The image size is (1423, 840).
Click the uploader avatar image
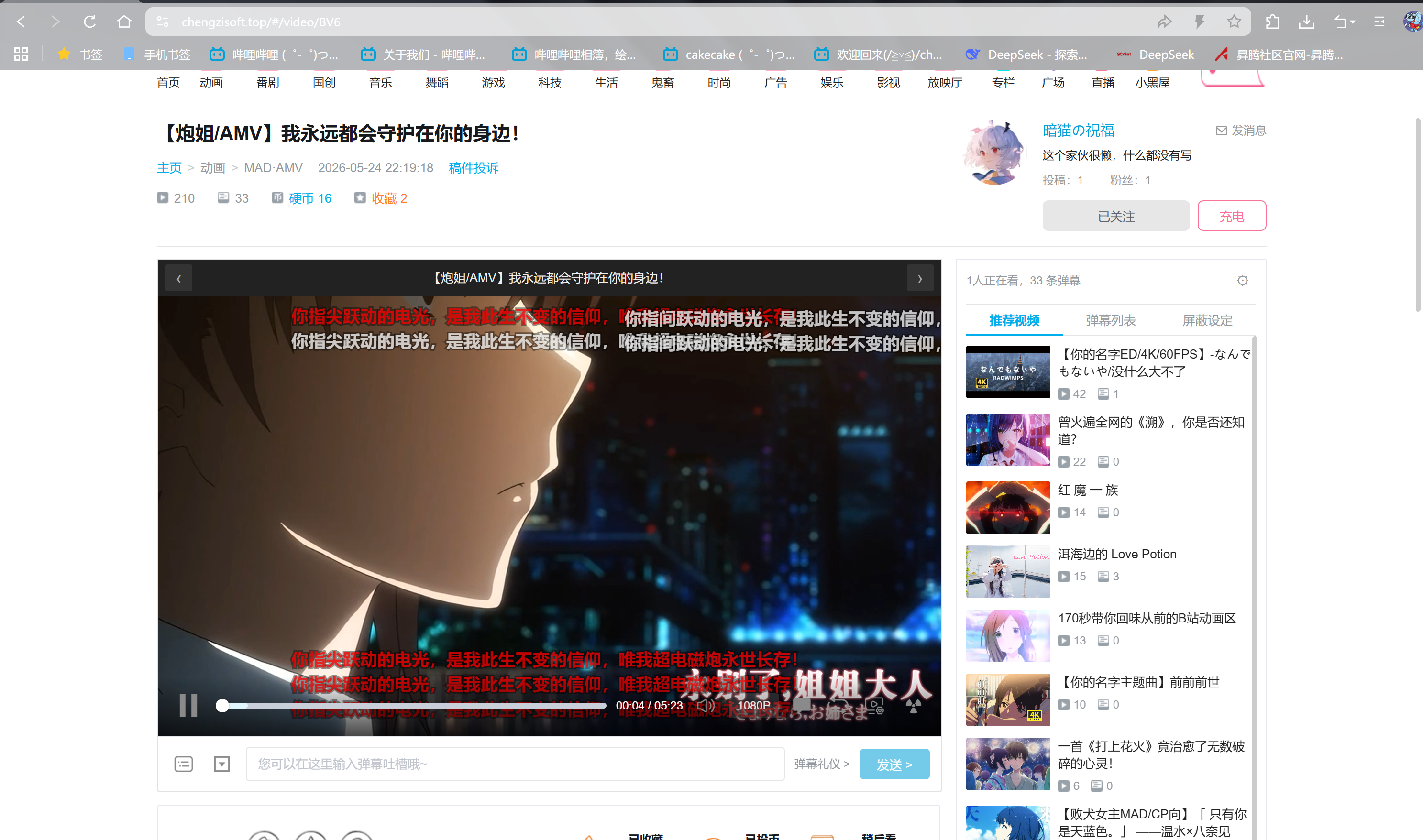pyautogui.click(x=995, y=152)
